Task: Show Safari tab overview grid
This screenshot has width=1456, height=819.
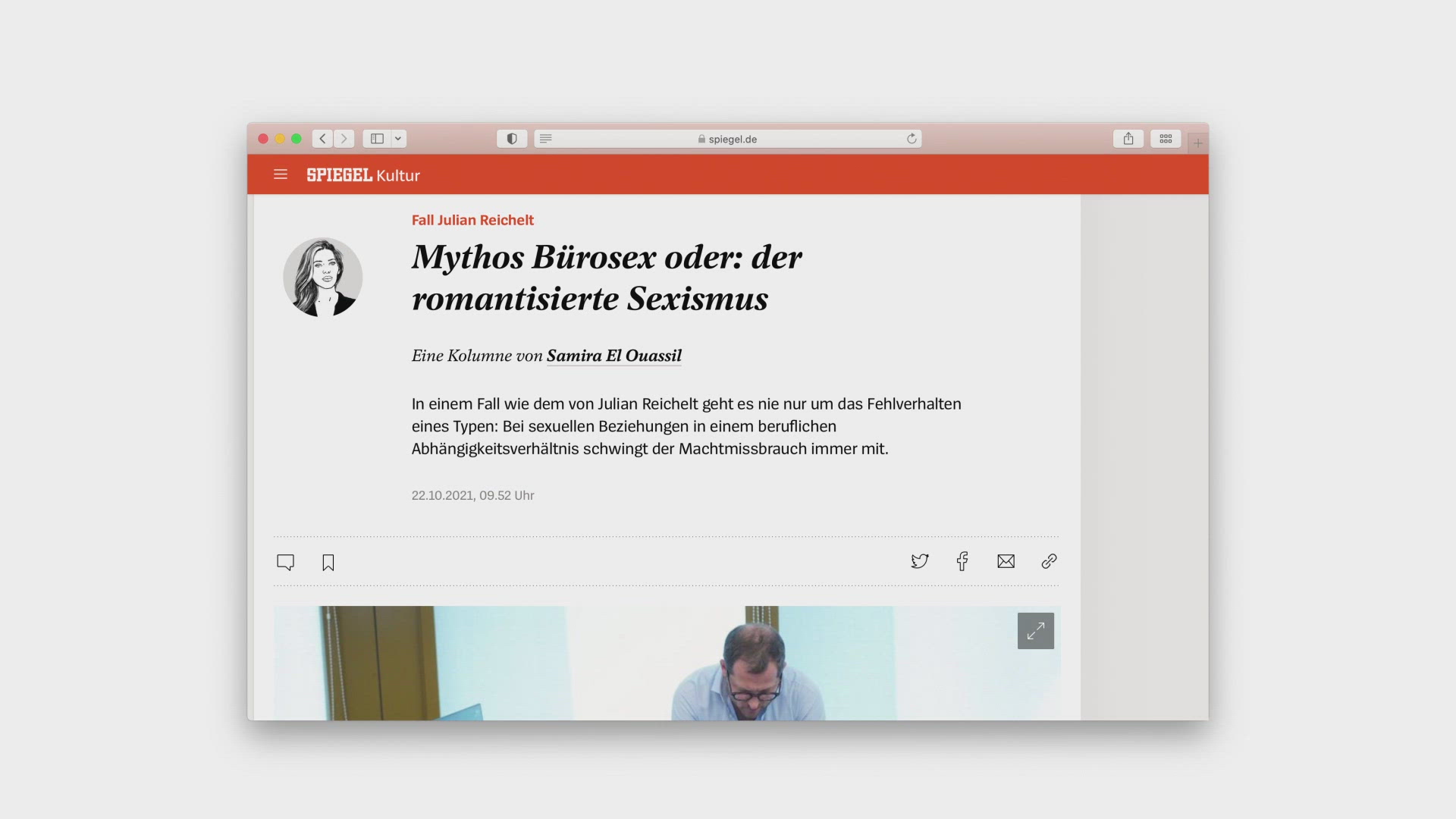Action: coord(1166,139)
